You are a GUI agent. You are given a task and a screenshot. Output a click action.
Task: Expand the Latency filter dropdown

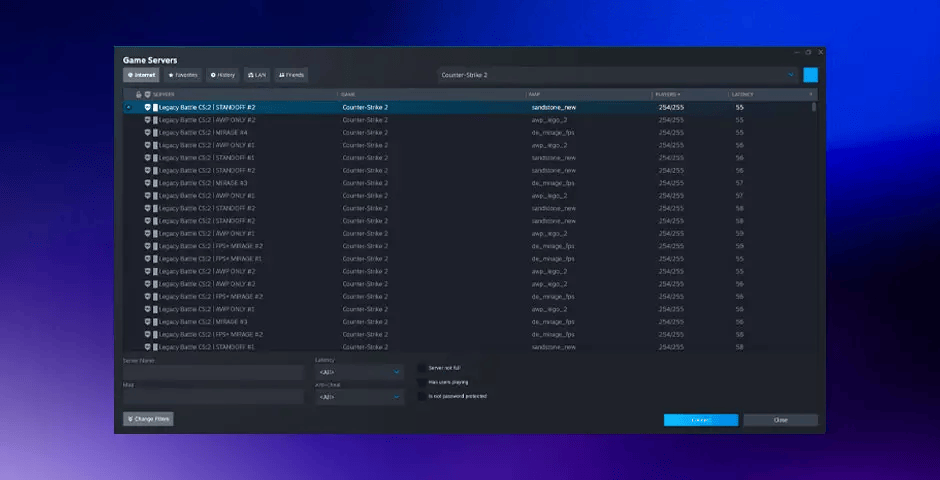[x=360, y=372]
